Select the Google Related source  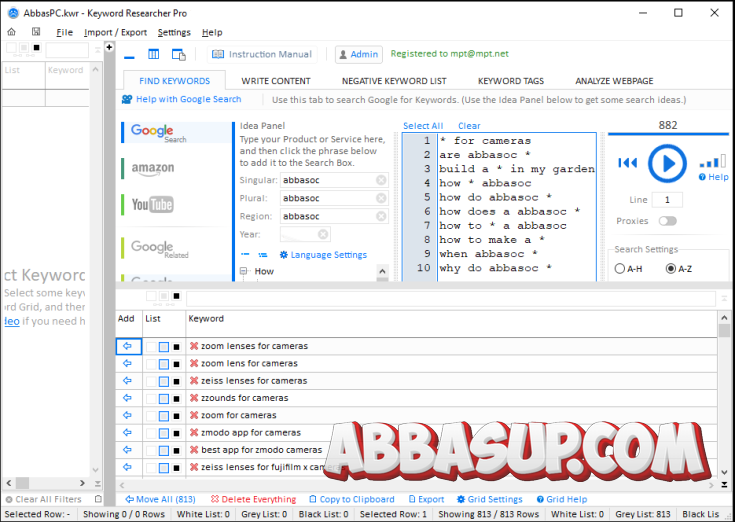(159, 248)
